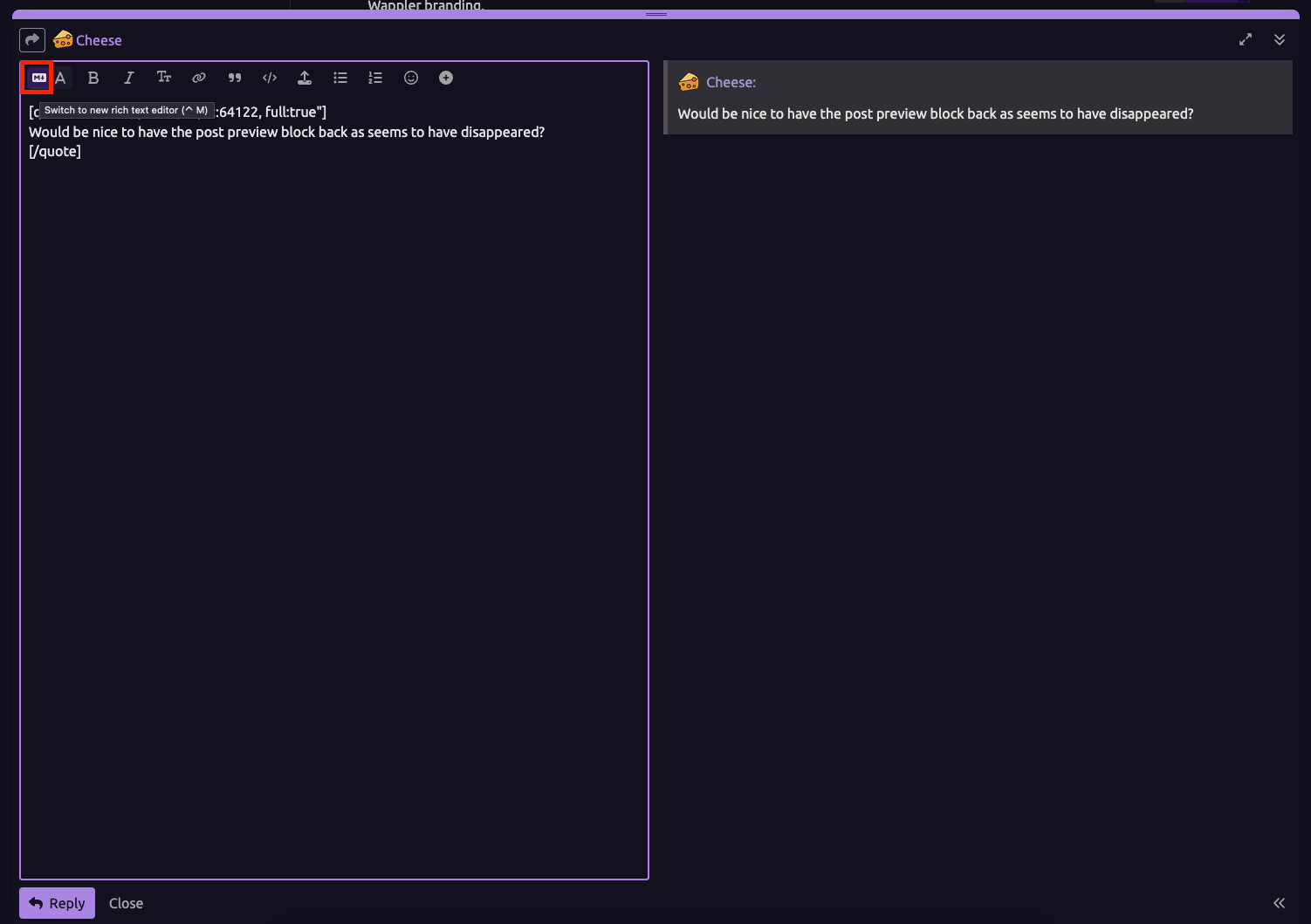This screenshot has width=1311, height=924.
Task: Open the plus options menu in toolbar
Action: [446, 78]
